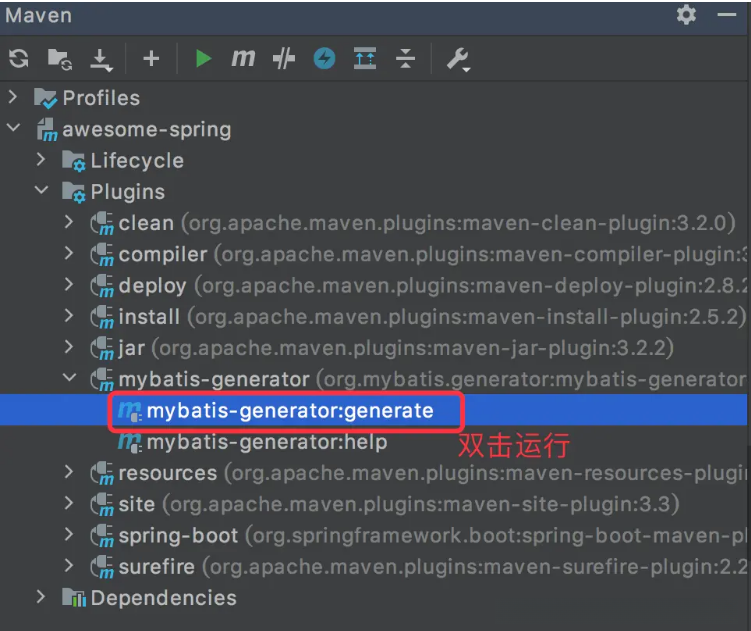Viewport: 751px width, 631px height.
Task: Add Maven project with plus icon
Action: [151, 59]
